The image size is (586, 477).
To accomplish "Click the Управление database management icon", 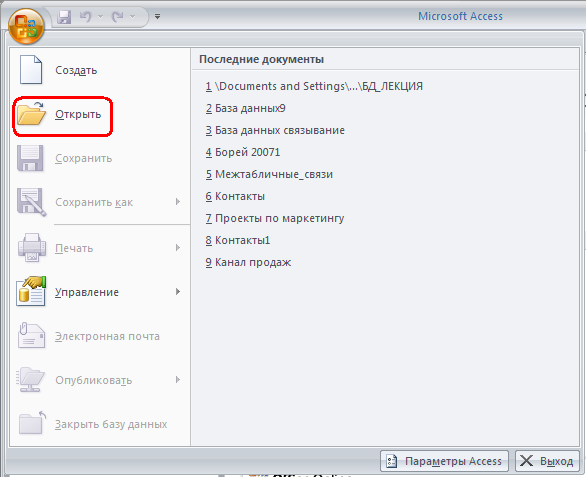I will click(31, 291).
